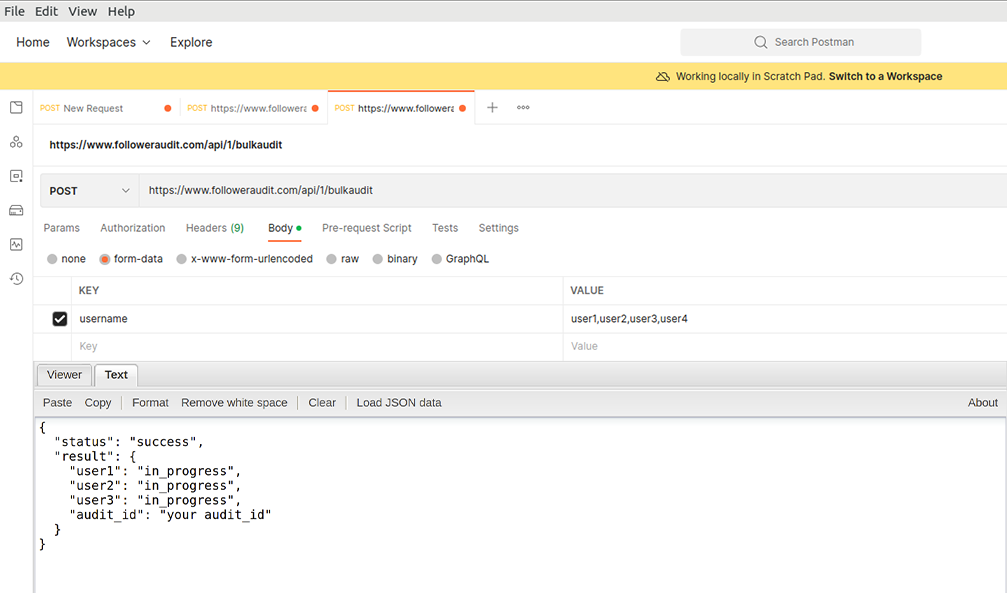Click the "user1": "in_progress" line
This screenshot has width=1007, height=593.
tap(155, 472)
